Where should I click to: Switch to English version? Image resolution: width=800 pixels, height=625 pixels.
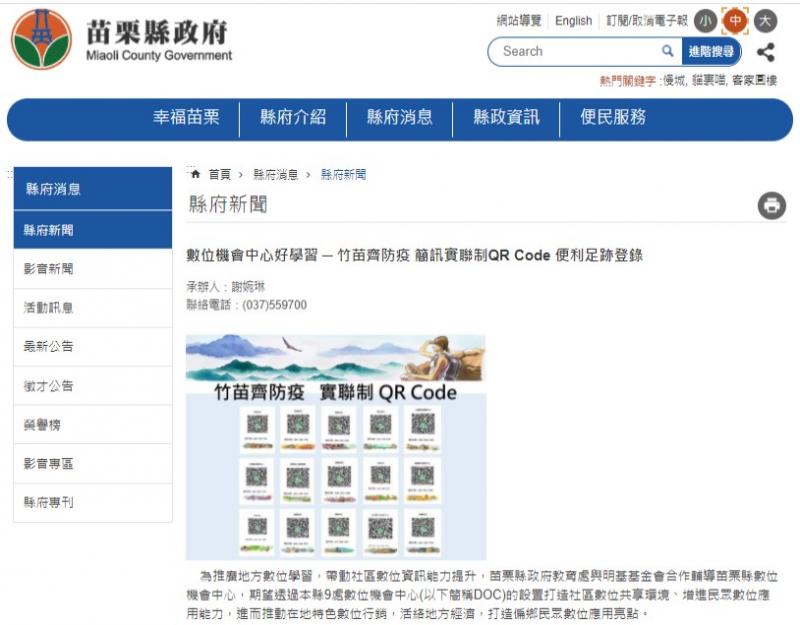pos(573,21)
